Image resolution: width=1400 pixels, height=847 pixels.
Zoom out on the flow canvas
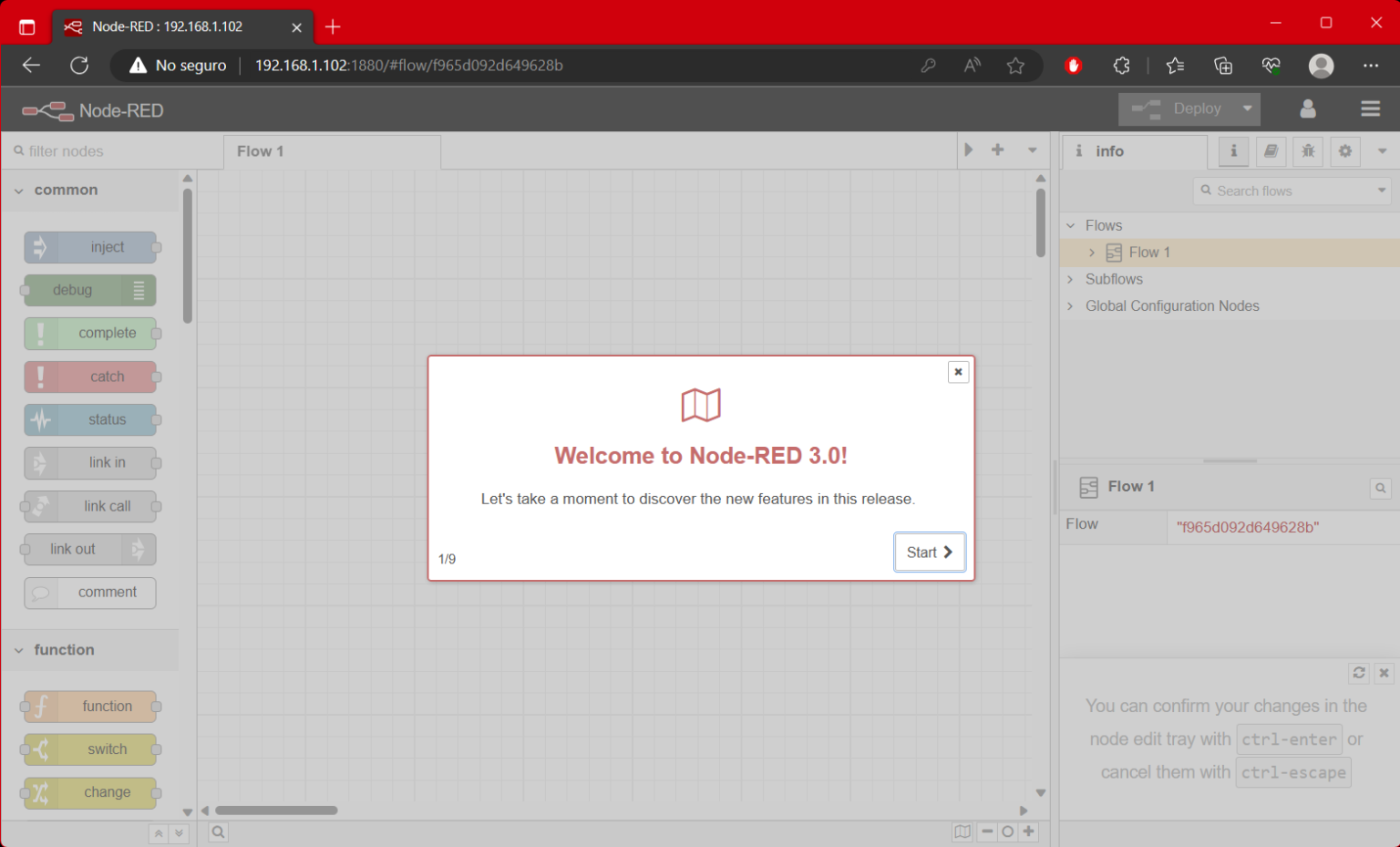986,832
